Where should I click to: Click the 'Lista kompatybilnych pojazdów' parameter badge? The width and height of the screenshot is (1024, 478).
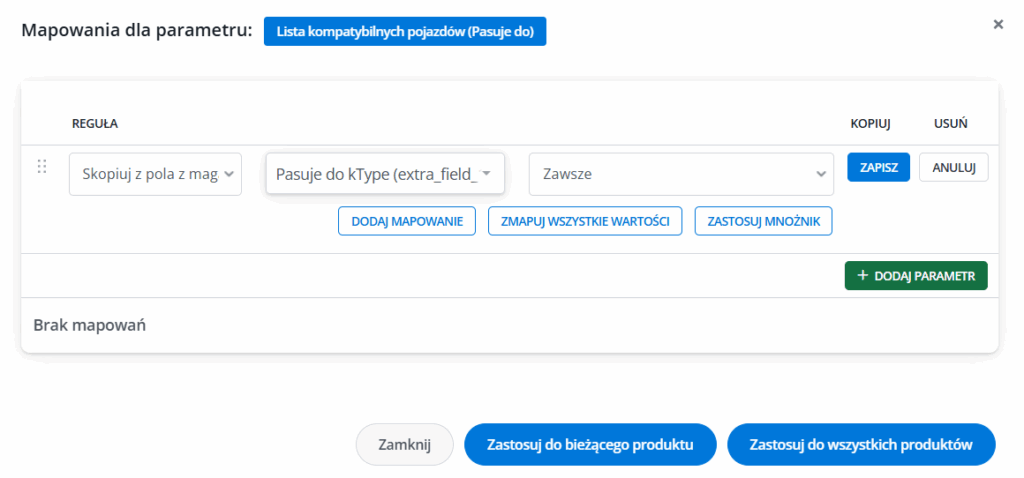tap(404, 31)
